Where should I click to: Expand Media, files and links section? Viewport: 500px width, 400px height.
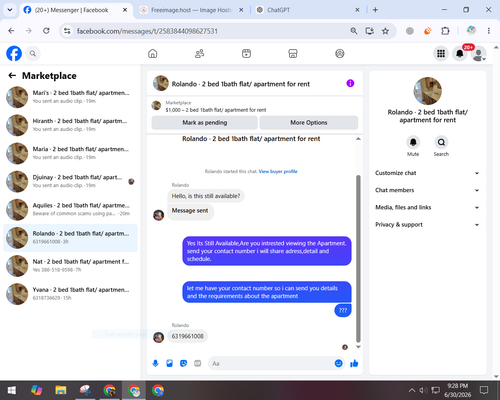427,207
